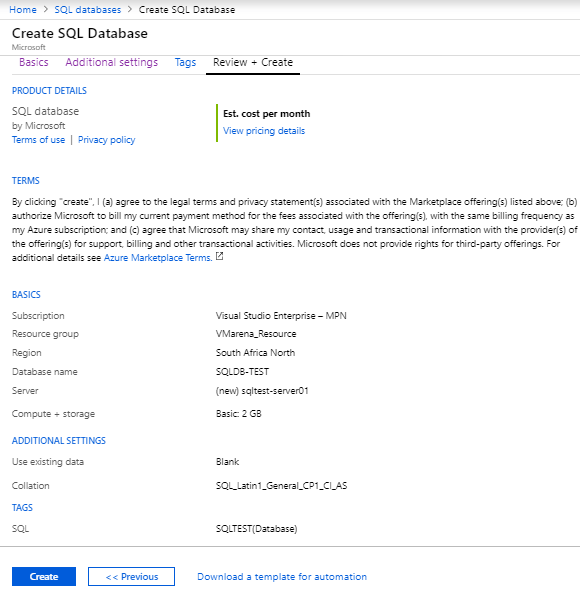Select the (new) sqltest-server01 value

tap(262, 391)
